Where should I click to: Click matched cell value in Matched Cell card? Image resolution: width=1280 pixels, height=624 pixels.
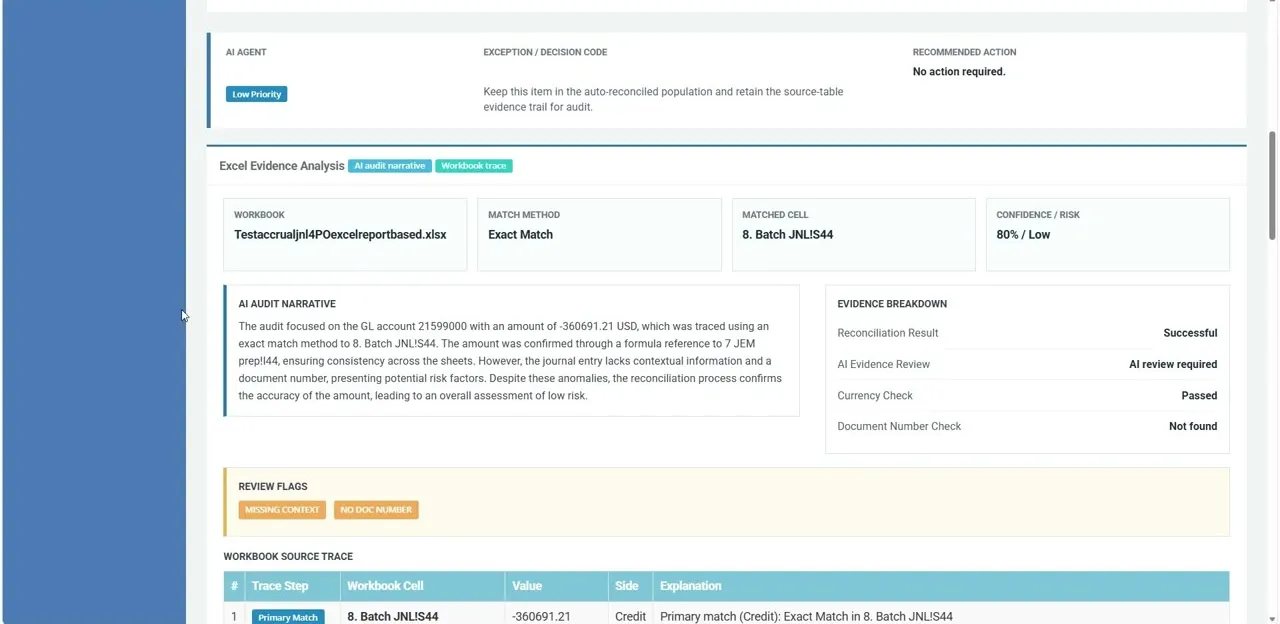pos(787,235)
